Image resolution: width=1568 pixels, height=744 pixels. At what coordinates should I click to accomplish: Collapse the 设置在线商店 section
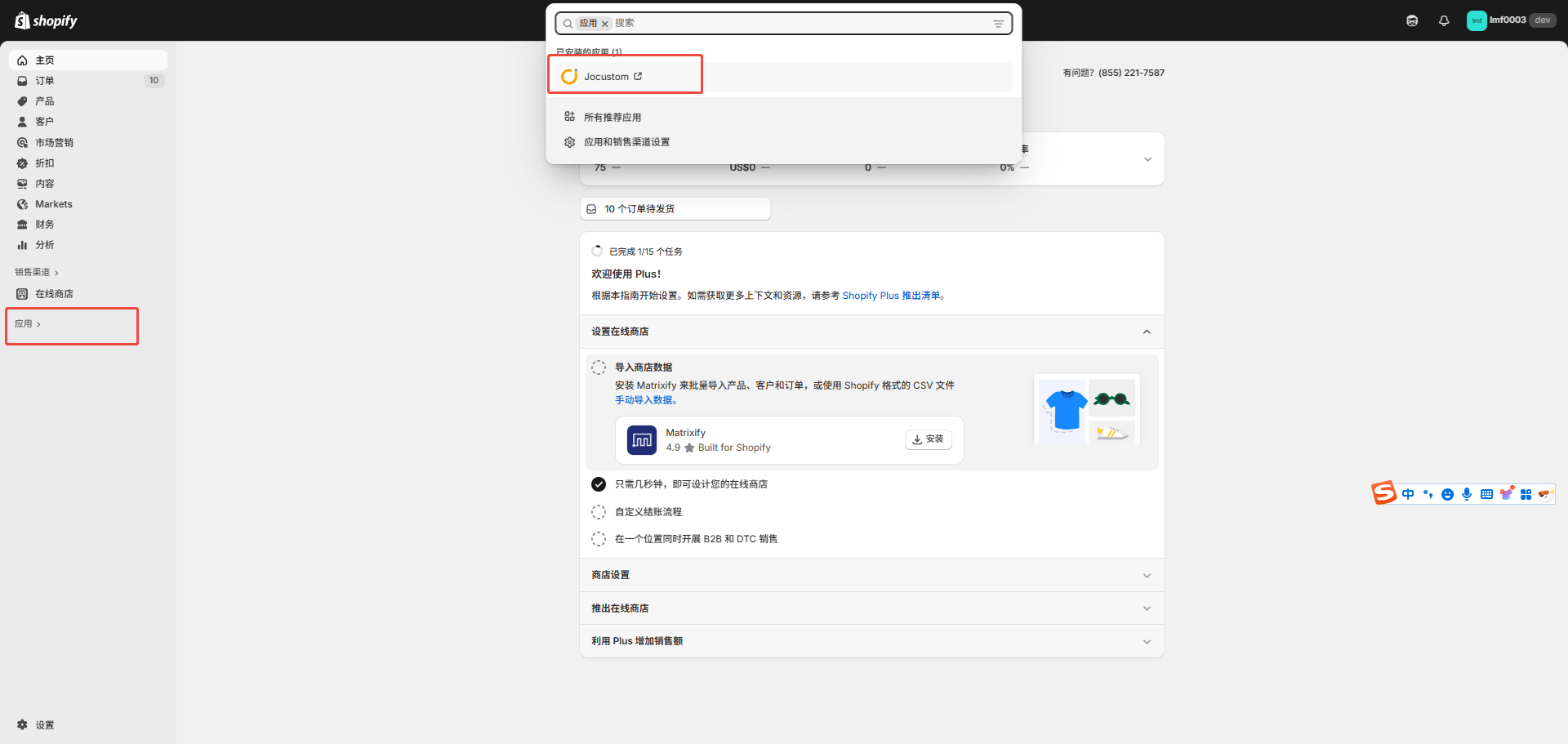[x=1147, y=332]
